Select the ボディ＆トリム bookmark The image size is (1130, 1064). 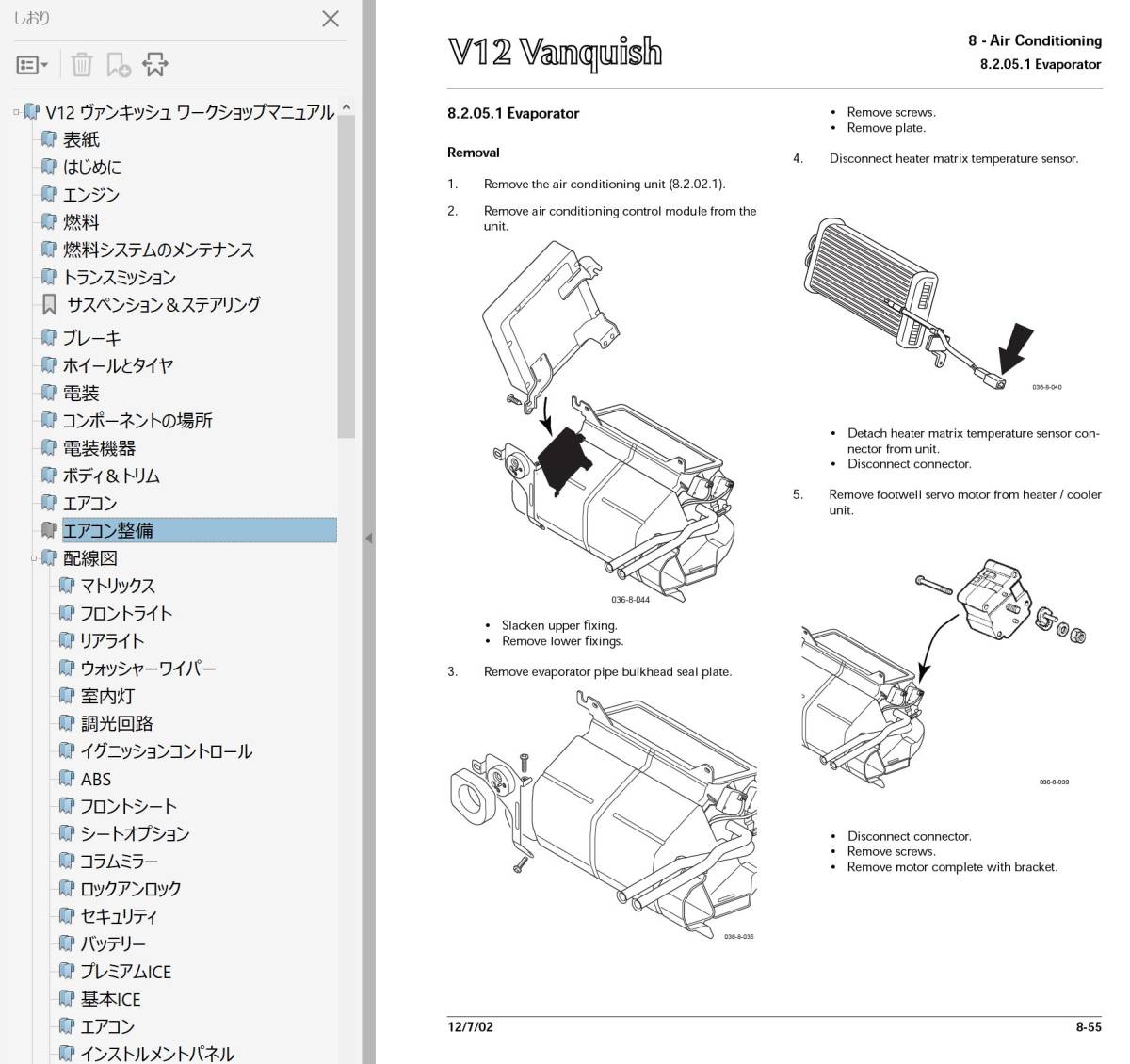(x=111, y=476)
